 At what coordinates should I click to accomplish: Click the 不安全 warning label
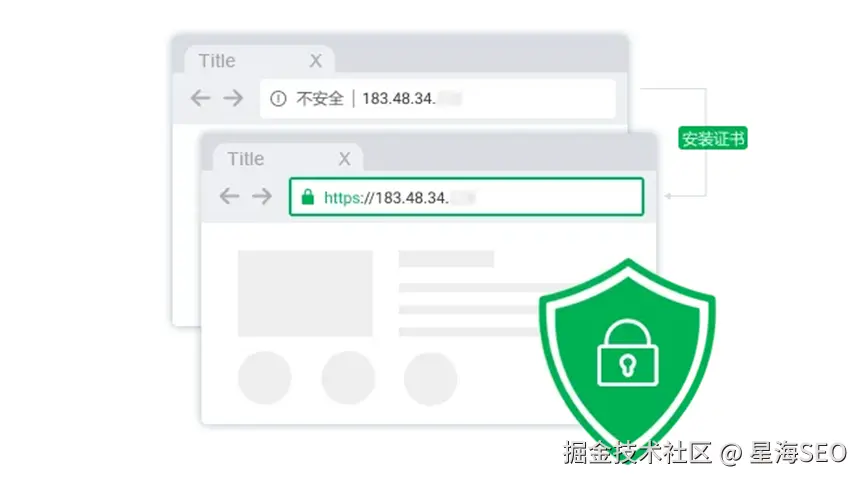320,99
